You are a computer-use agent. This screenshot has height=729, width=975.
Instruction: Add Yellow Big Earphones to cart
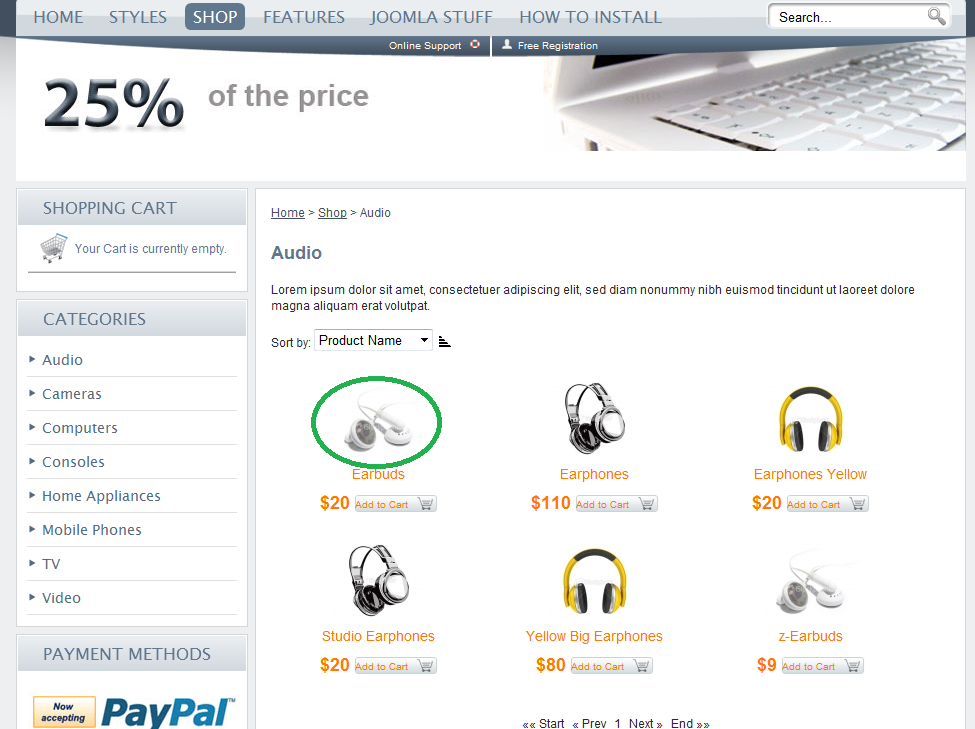[611, 666]
